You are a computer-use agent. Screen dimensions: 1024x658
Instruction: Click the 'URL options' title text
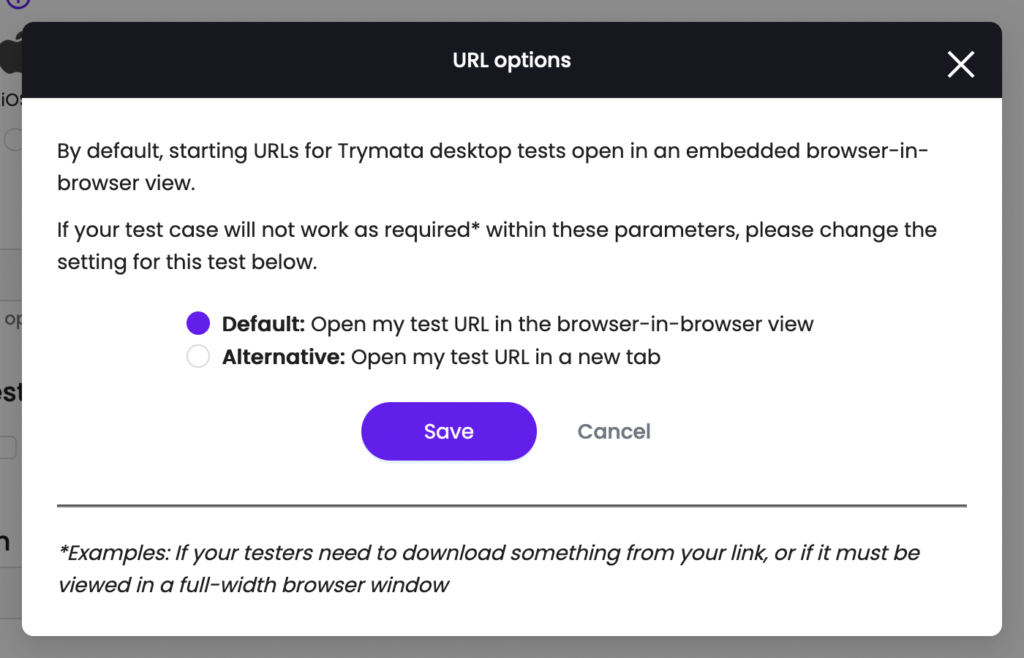click(511, 60)
